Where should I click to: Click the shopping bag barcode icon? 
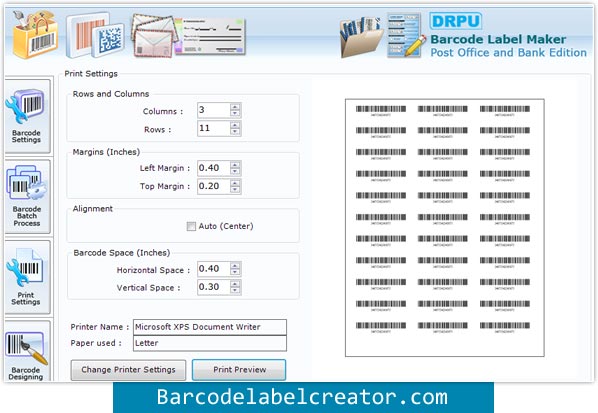(x=34, y=34)
